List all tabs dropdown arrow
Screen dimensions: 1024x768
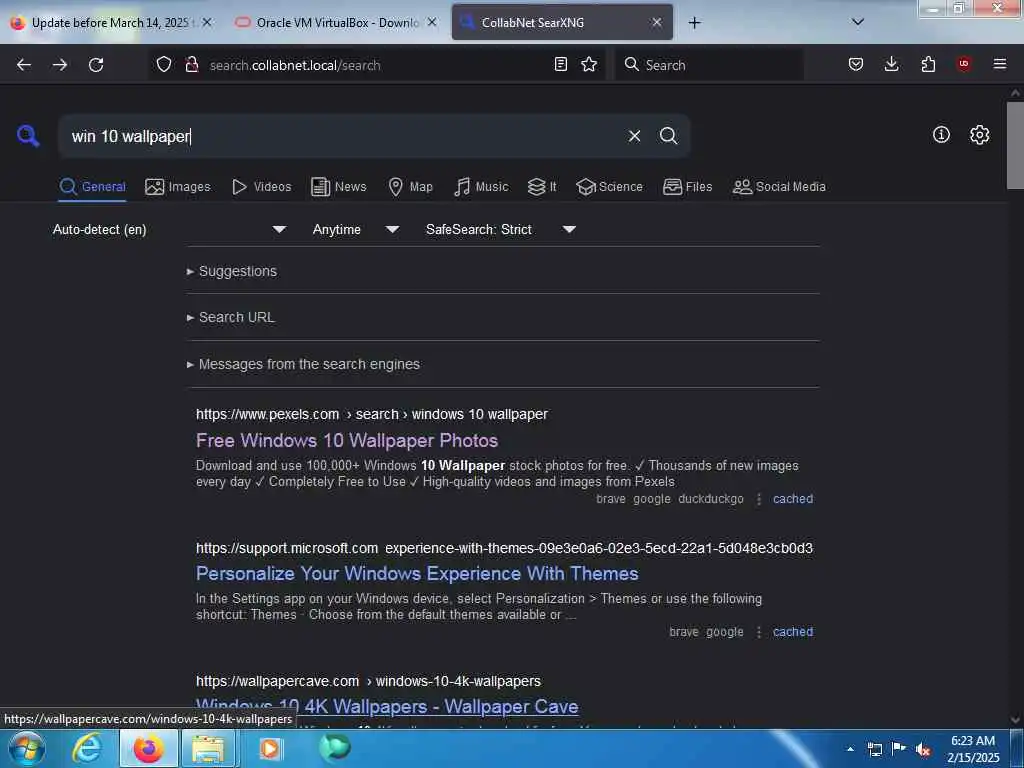click(x=858, y=22)
